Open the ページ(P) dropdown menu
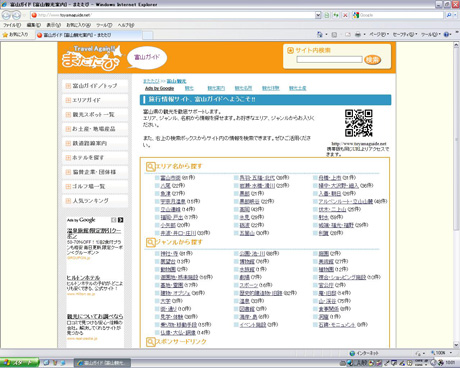 click(379, 34)
